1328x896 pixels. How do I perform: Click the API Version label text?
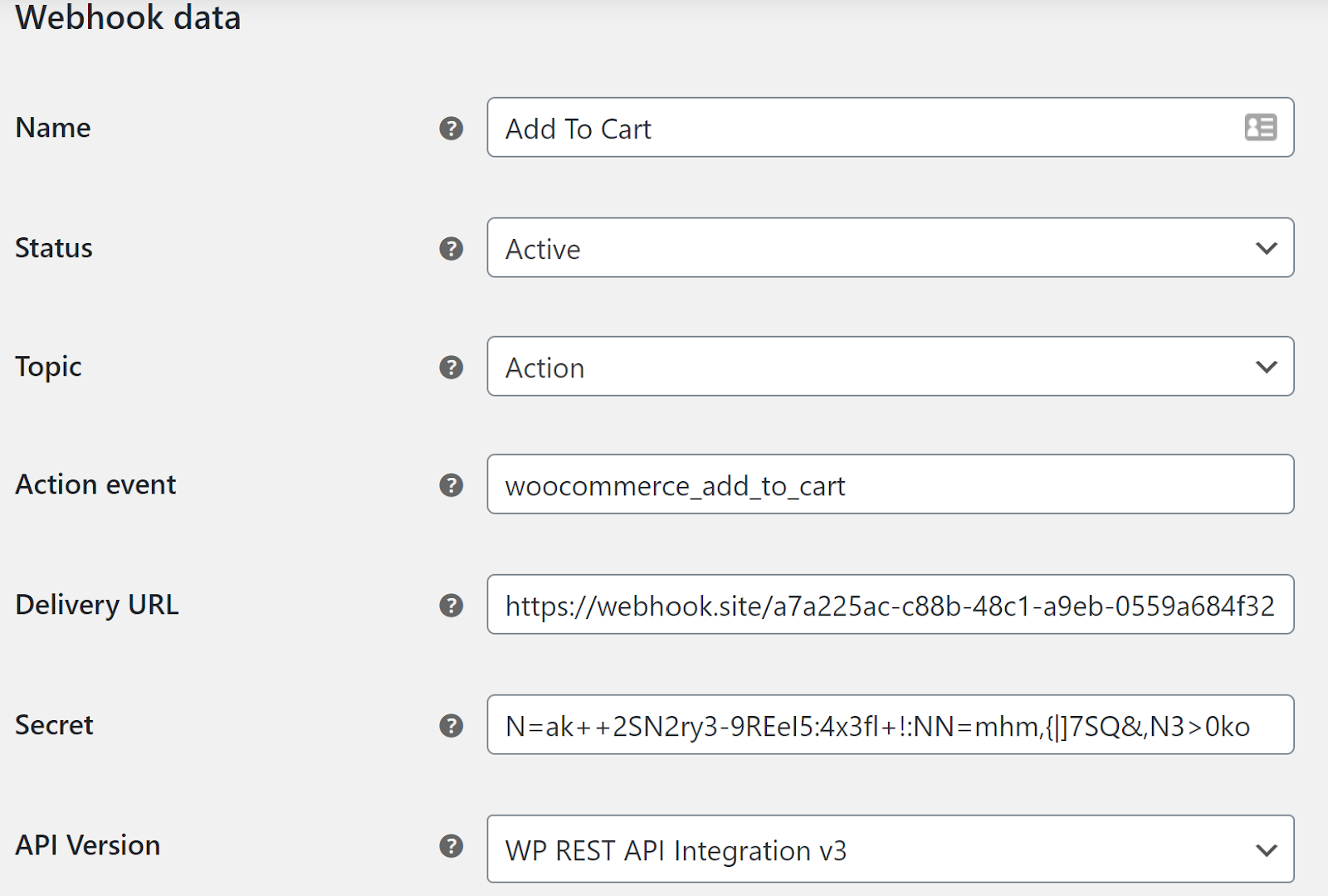click(88, 845)
